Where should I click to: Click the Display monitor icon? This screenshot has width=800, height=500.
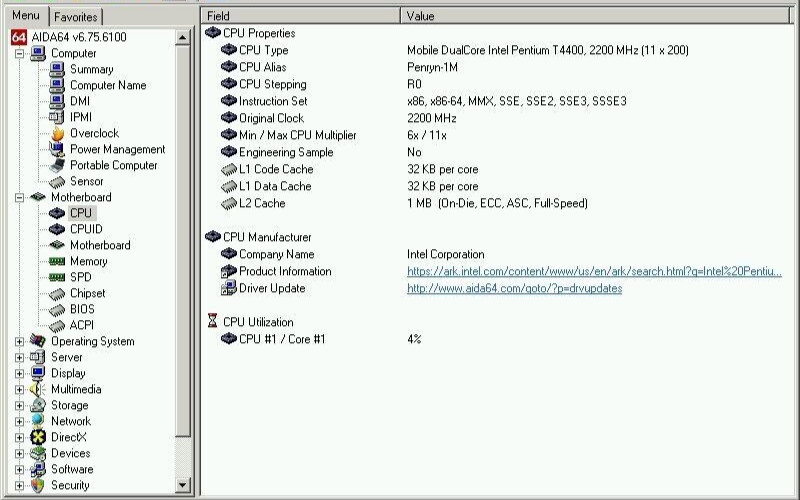(x=38, y=373)
